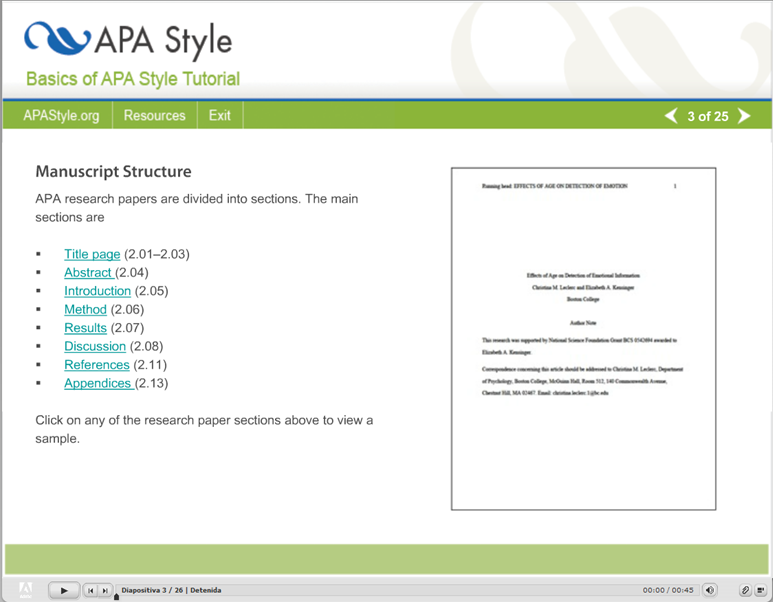The width and height of the screenshot is (773, 602).
Task: Click Exit in the green navigation bar
Action: [x=219, y=115]
